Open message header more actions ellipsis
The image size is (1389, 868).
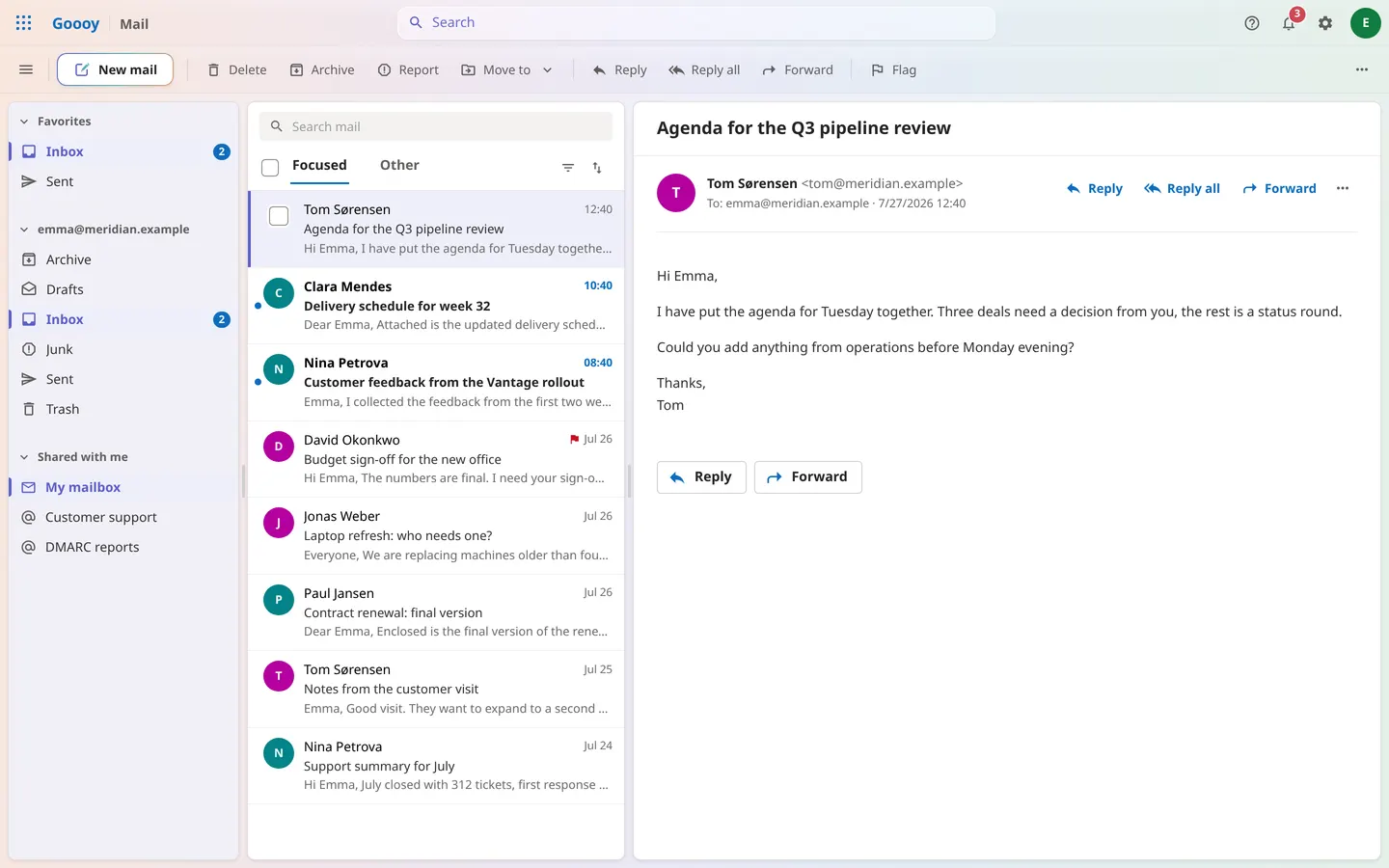coord(1343,188)
